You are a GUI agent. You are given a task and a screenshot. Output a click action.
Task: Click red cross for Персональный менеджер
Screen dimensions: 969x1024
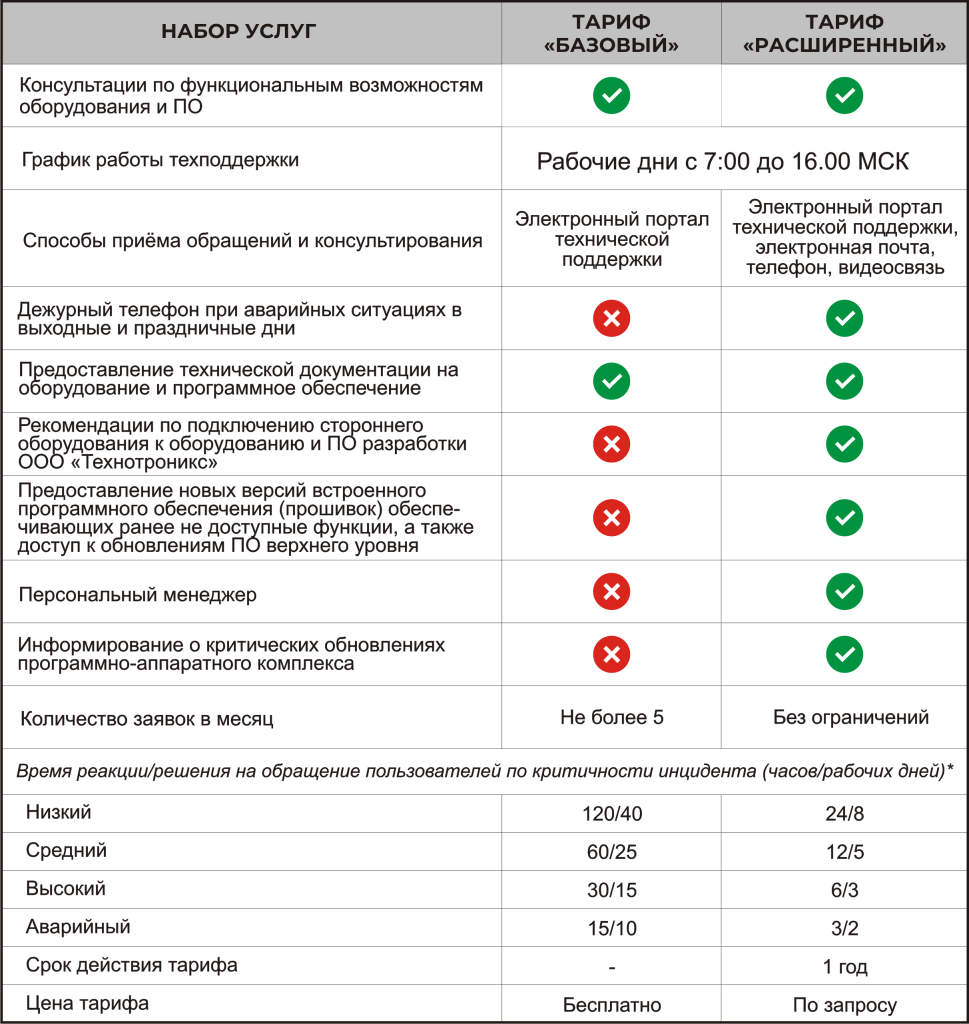pyautogui.click(x=611, y=592)
